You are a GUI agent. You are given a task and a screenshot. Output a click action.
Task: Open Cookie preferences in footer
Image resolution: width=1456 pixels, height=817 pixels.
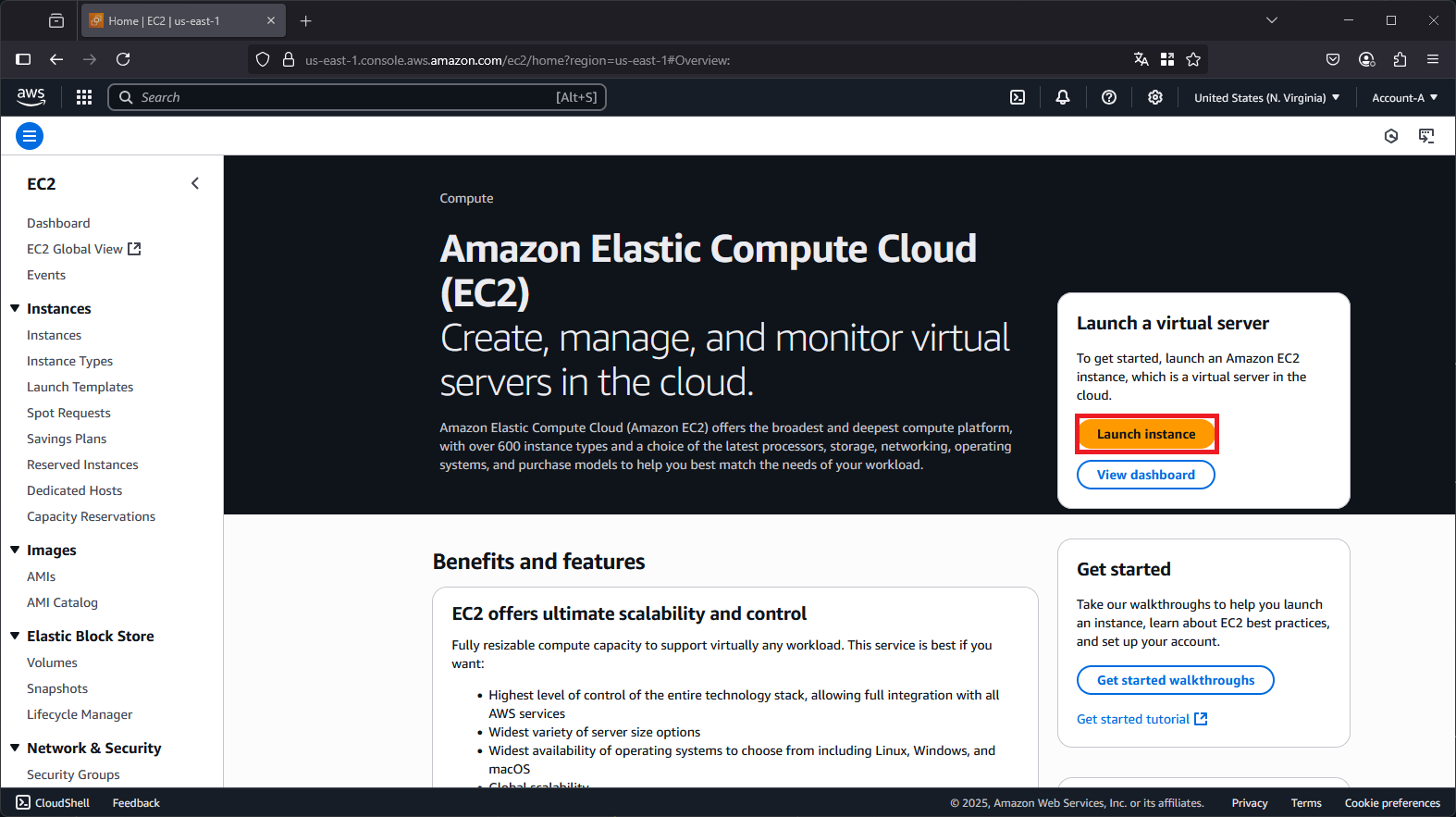coord(1392,803)
